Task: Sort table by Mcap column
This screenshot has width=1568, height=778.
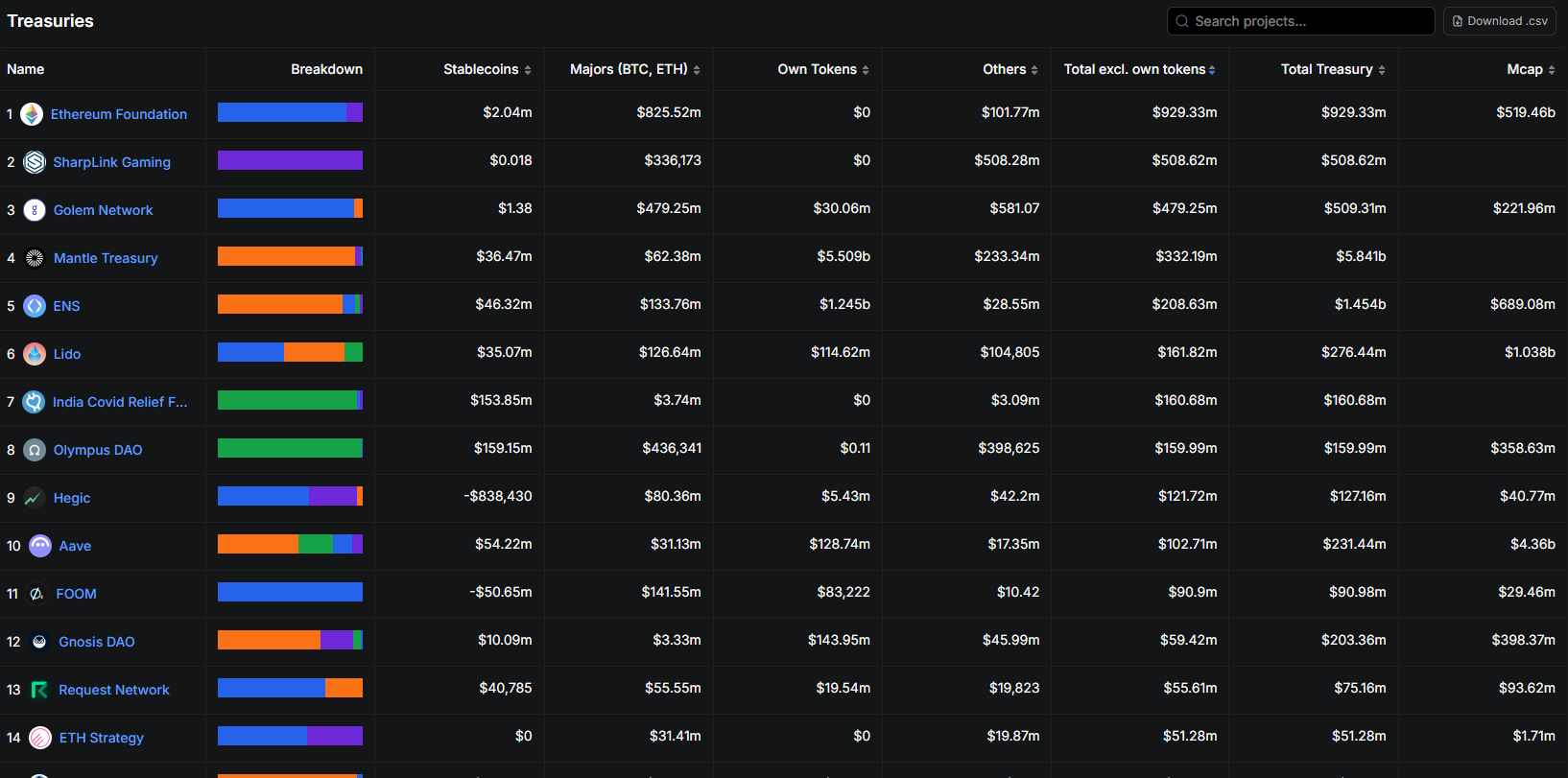Action: click(x=1531, y=69)
